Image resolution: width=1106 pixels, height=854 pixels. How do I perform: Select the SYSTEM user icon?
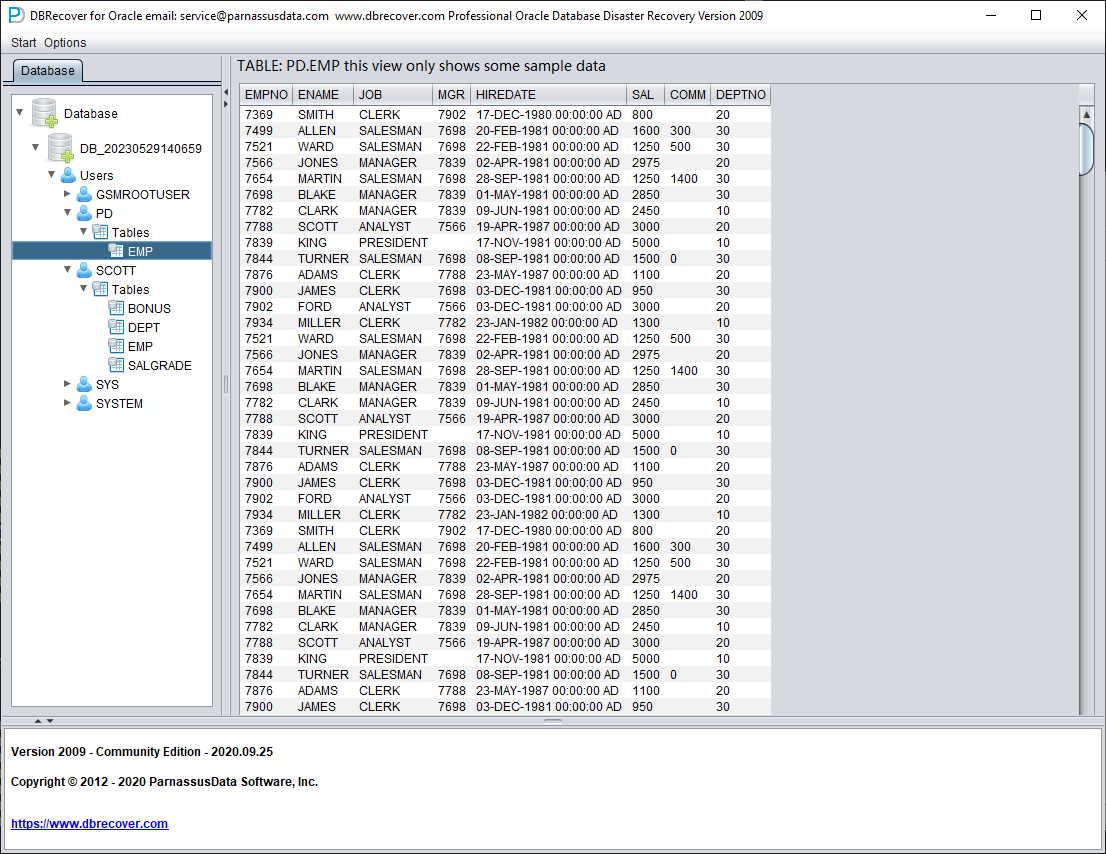(85, 403)
